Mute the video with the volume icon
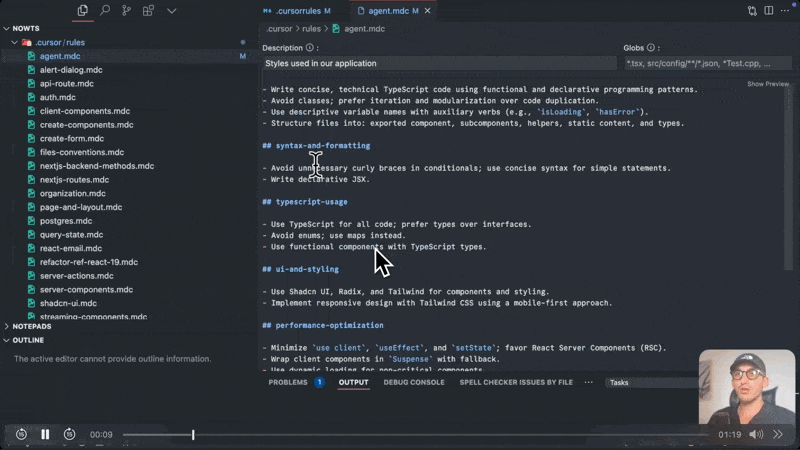 [x=756, y=434]
